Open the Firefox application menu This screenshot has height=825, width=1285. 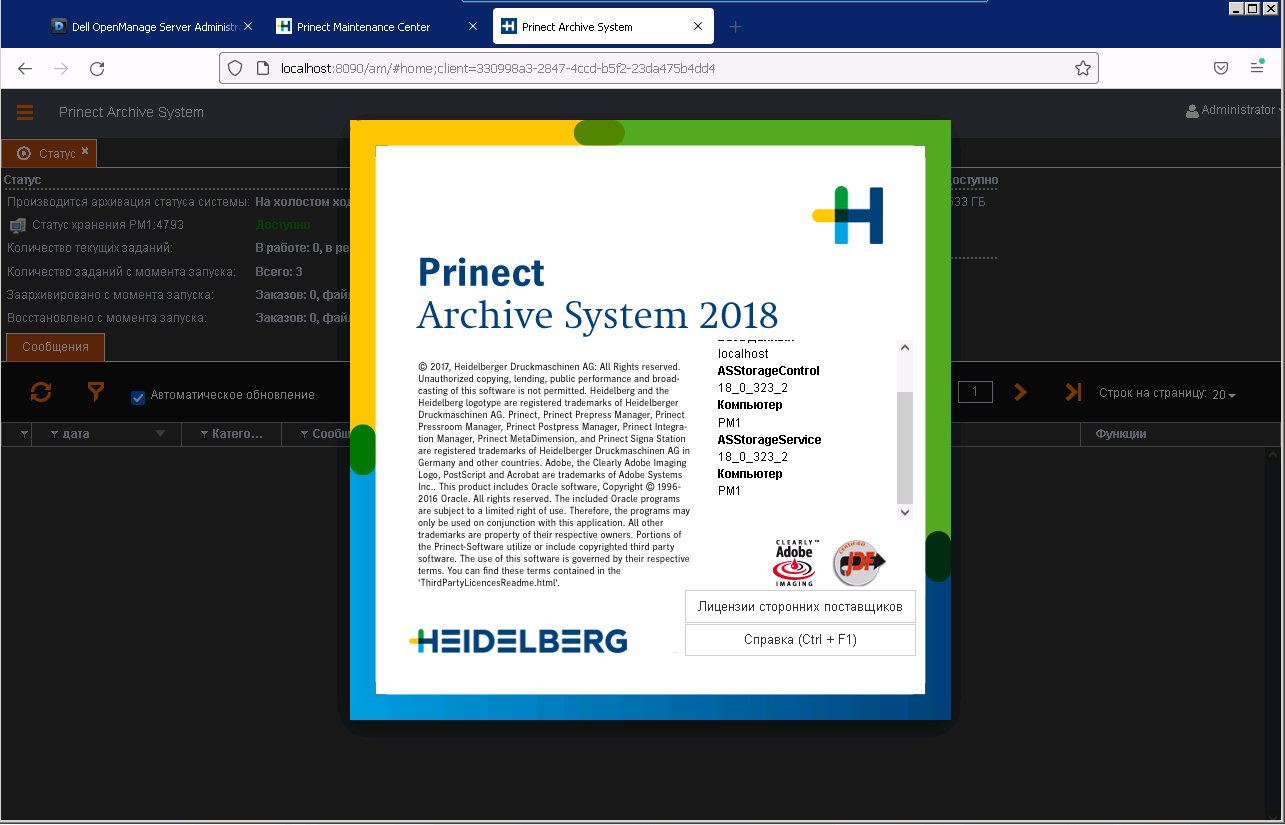click(1257, 68)
